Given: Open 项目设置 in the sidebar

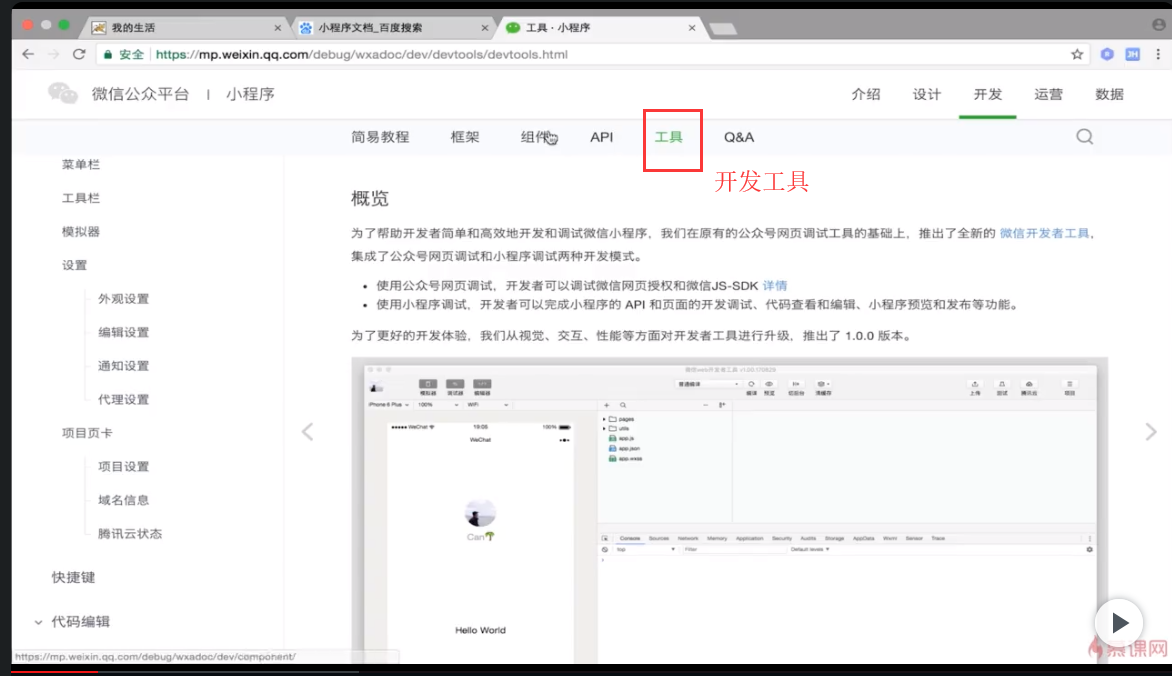Looking at the screenshot, I should [123, 467].
